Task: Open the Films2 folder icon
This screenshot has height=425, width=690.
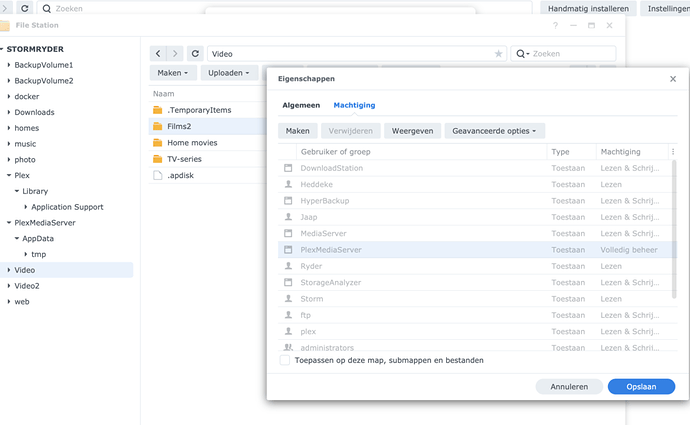Action: 157,126
